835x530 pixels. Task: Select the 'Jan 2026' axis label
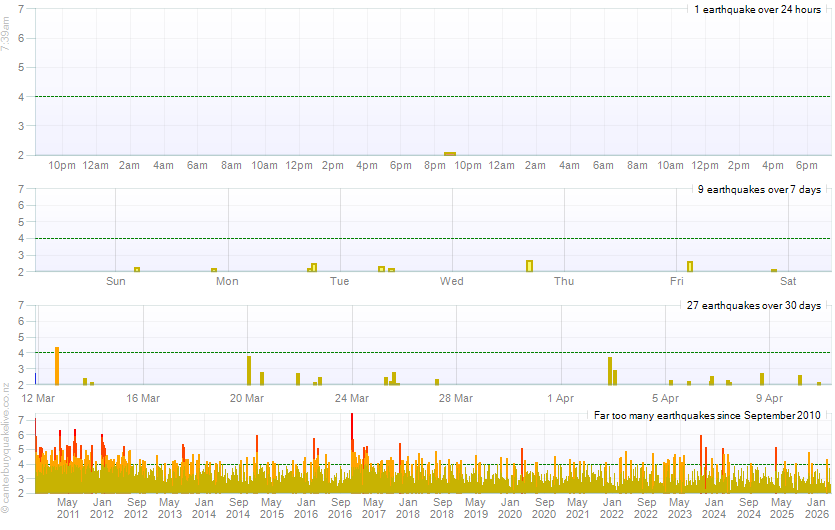pos(816,508)
